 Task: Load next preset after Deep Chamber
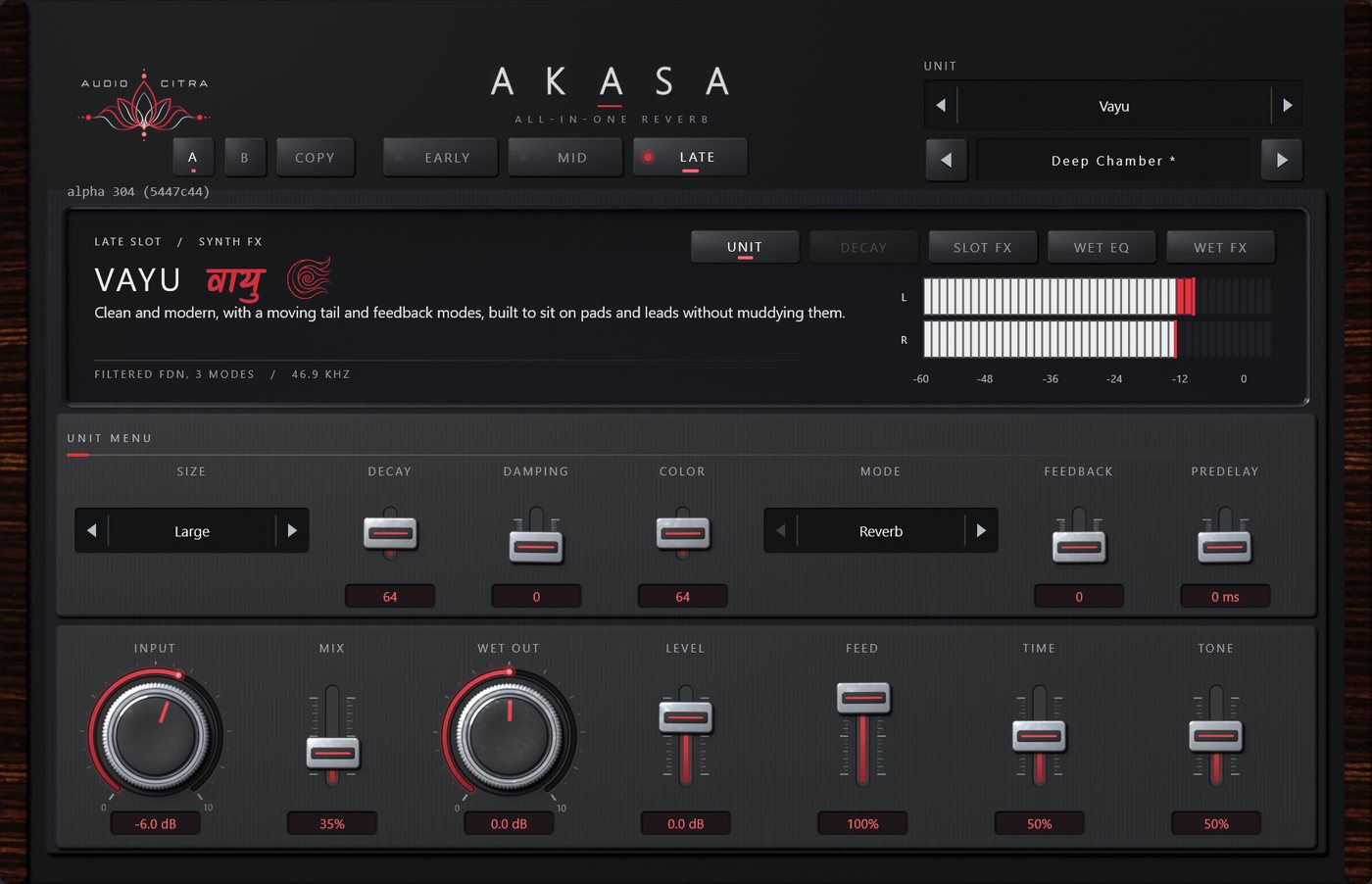click(1282, 160)
